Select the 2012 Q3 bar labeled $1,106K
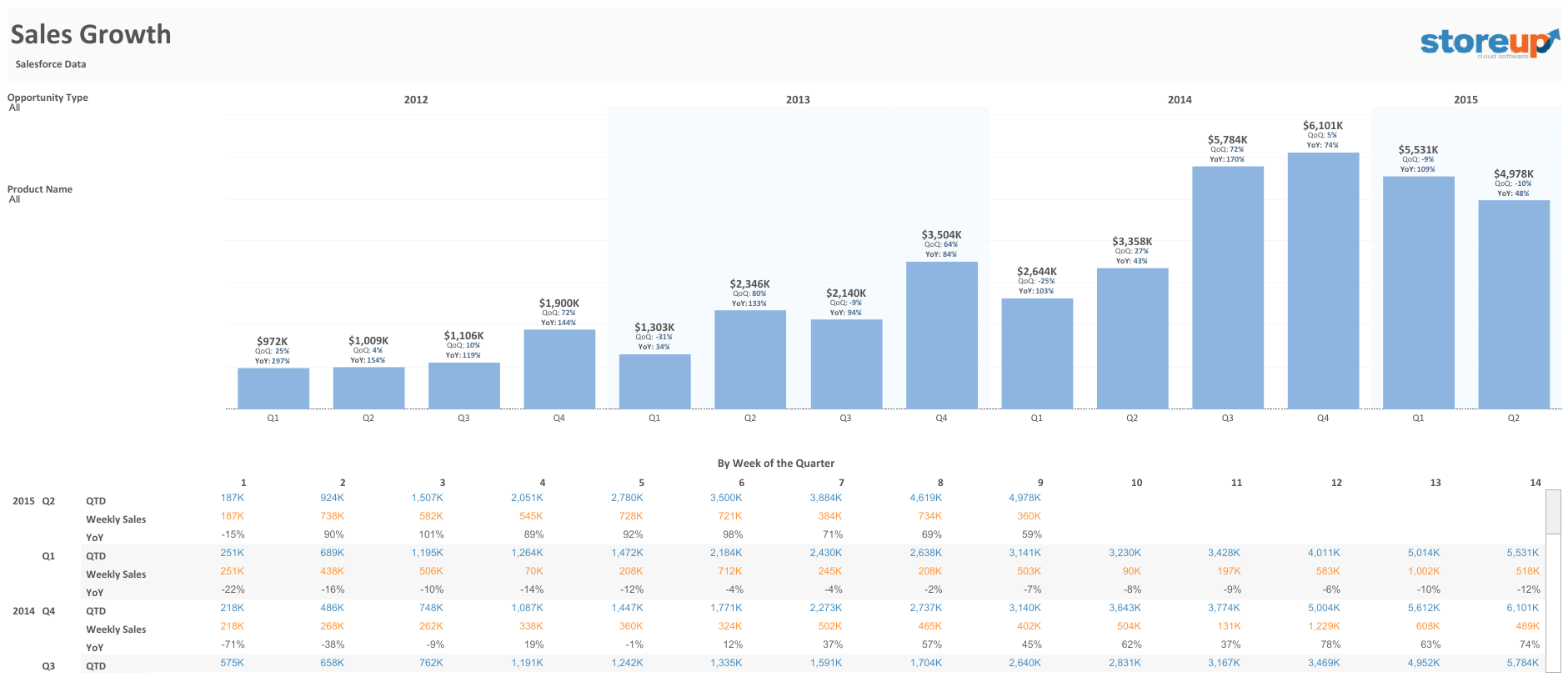This screenshot has height=682, width=1568. pyautogui.click(x=464, y=385)
